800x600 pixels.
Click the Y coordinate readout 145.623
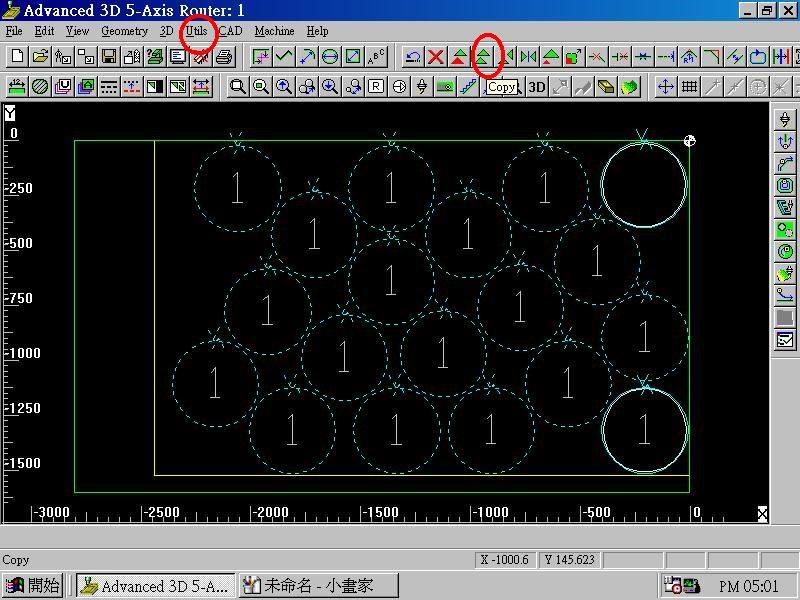570,560
